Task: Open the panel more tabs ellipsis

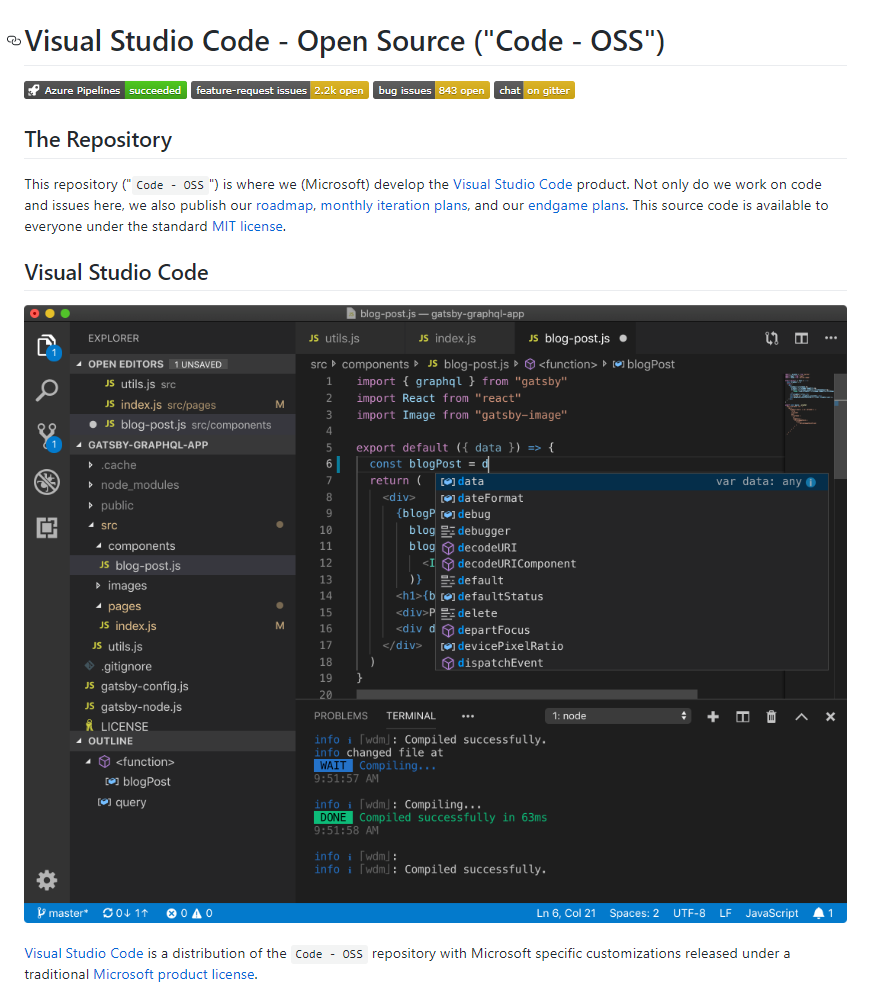Action: [x=468, y=716]
